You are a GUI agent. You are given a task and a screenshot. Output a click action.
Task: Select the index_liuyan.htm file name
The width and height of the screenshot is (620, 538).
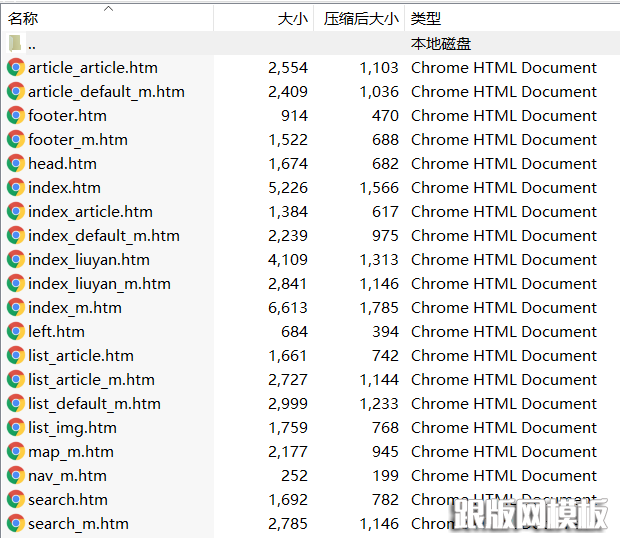[89, 260]
